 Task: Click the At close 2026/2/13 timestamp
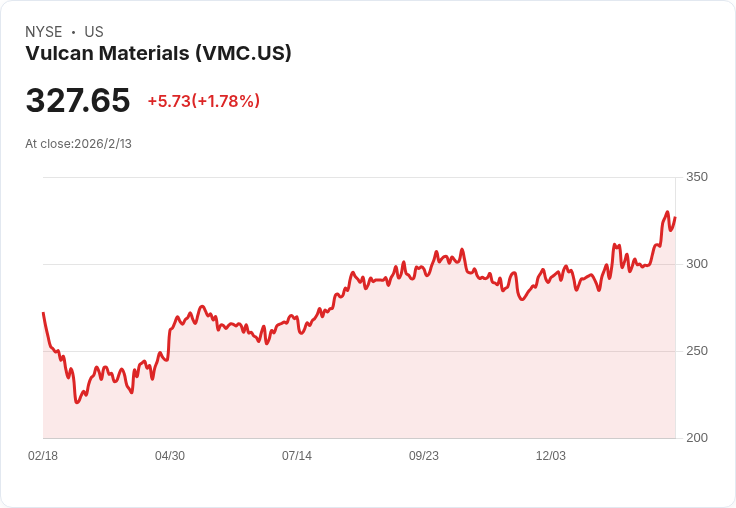click(78, 143)
